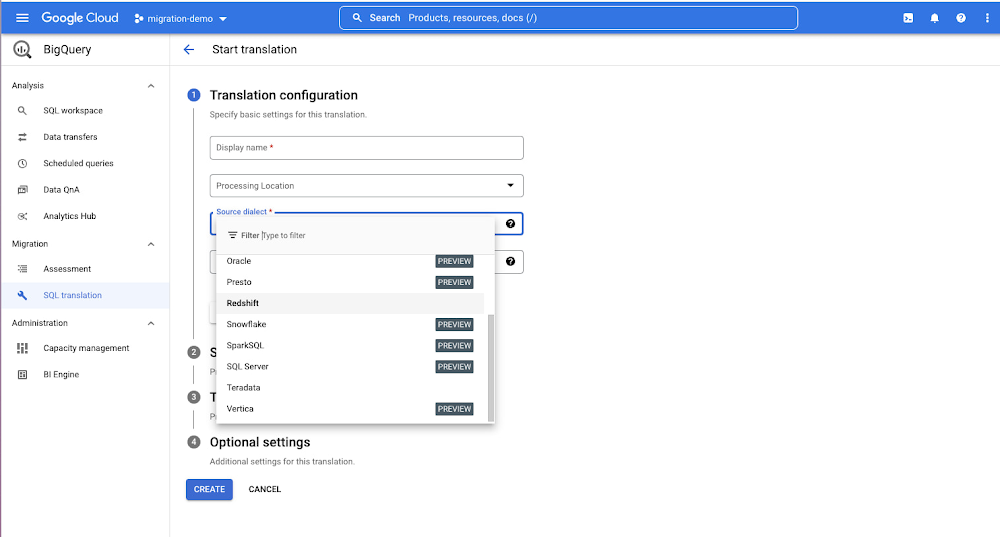Open notifications bell icon
The height and width of the screenshot is (537, 1000).
click(x=935, y=18)
